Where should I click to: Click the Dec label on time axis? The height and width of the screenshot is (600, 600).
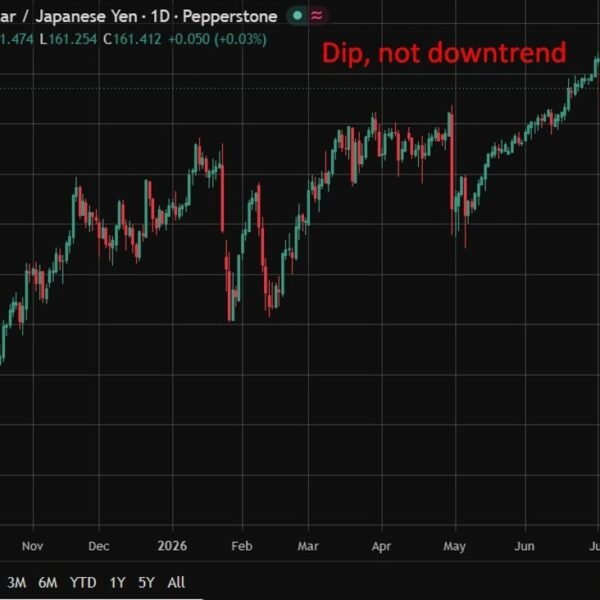pyautogui.click(x=99, y=546)
